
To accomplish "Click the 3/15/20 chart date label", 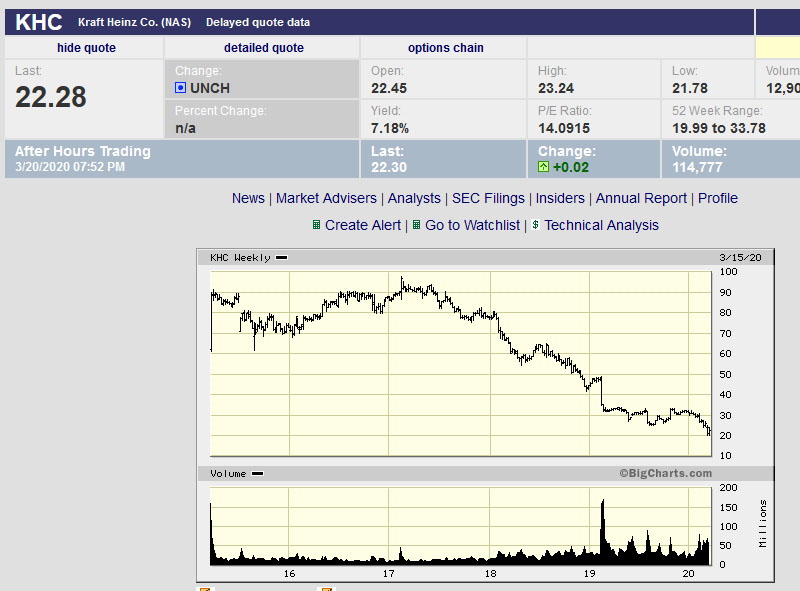I will click(740, 258).
